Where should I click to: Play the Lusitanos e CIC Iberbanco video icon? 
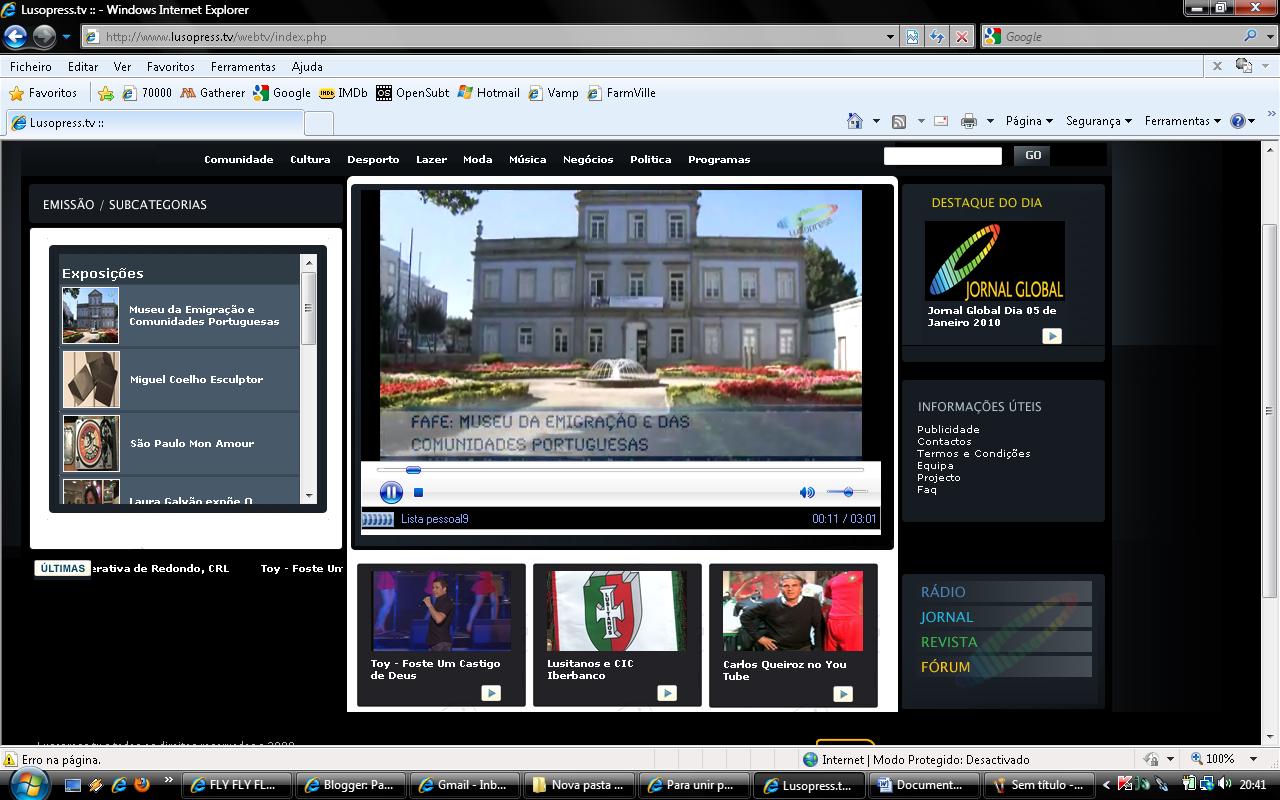[667, 693]
